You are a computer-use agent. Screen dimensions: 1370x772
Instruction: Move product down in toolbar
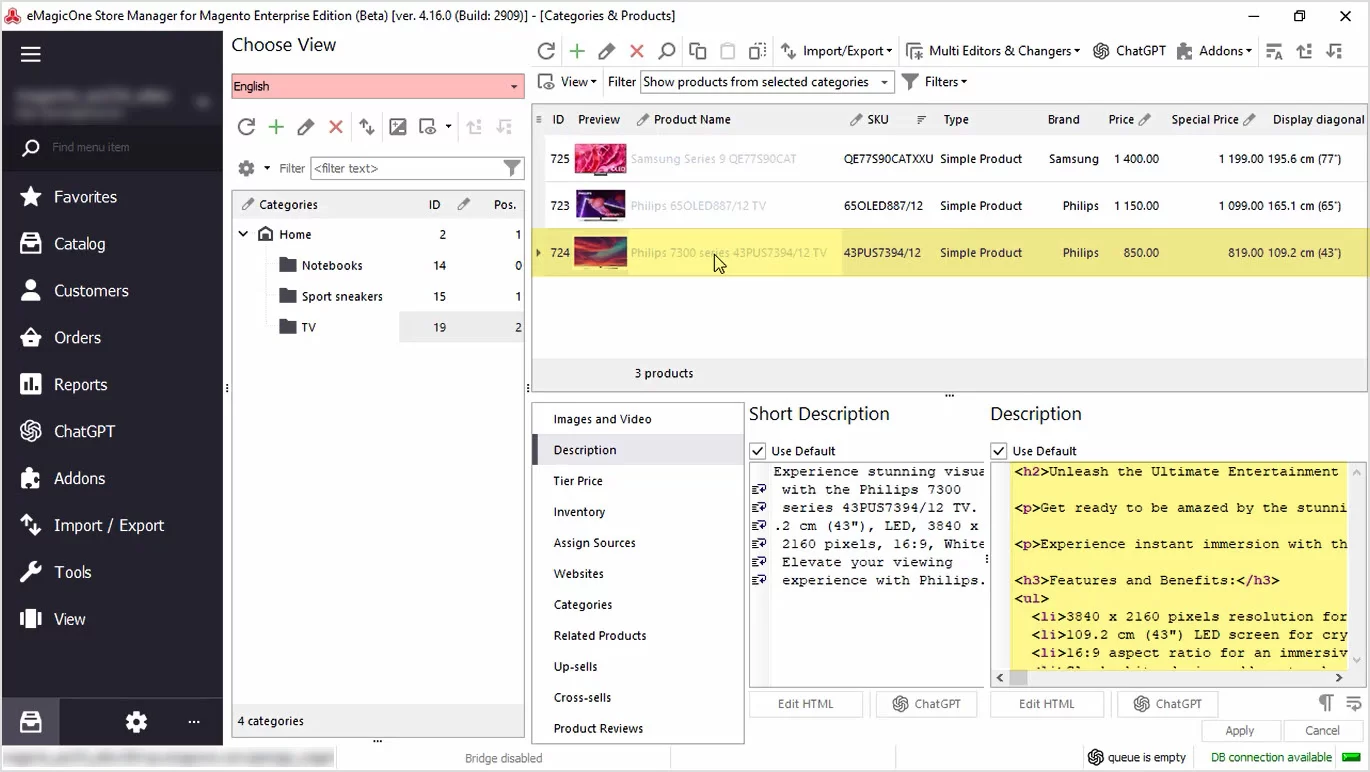pyautogui.click(x=1335, y=51)
